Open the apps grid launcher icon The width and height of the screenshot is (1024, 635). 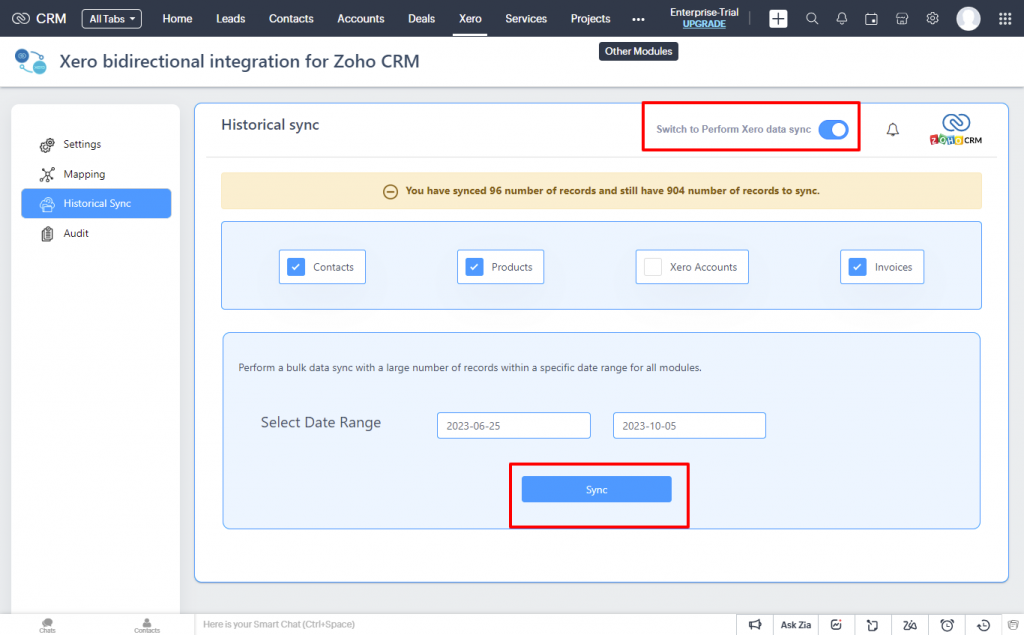(1005, 19)
